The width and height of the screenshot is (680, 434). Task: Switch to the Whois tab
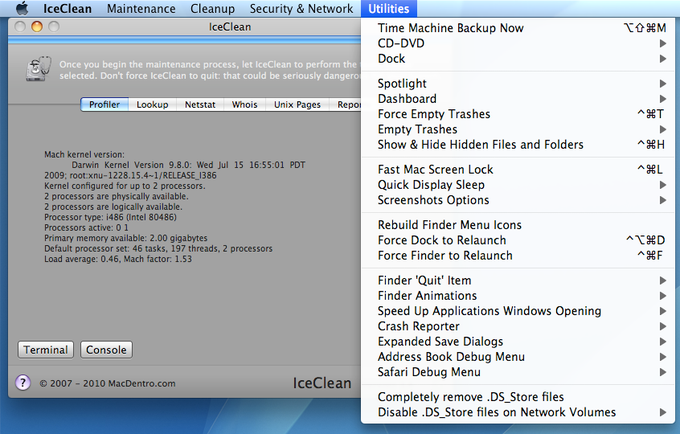pyautogui.click(x=245, y=104)
